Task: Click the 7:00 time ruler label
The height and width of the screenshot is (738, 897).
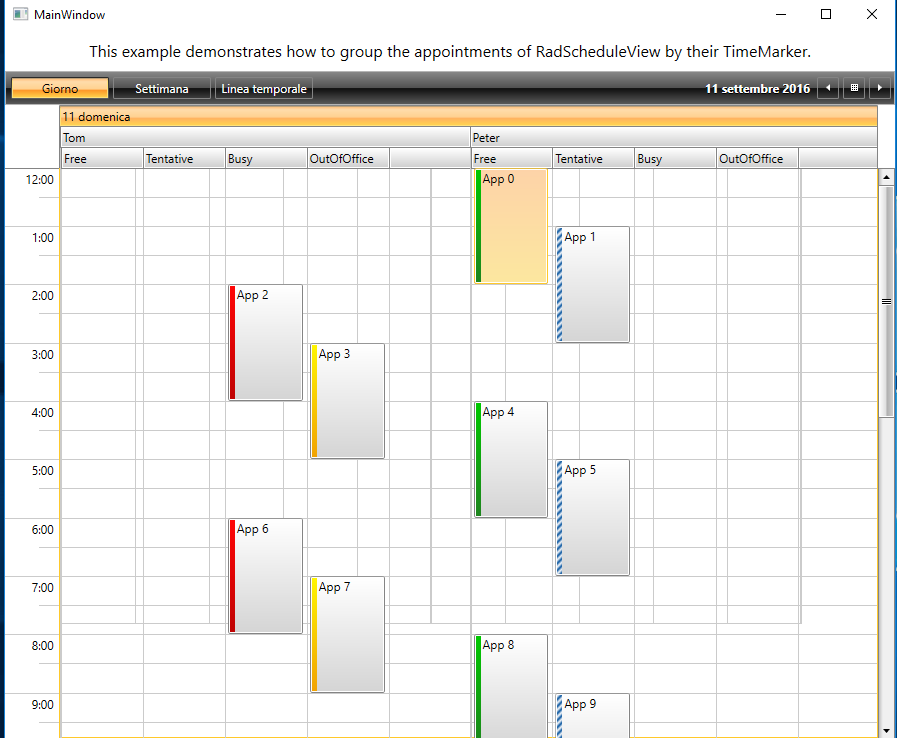Action: (x=43, y=588)
